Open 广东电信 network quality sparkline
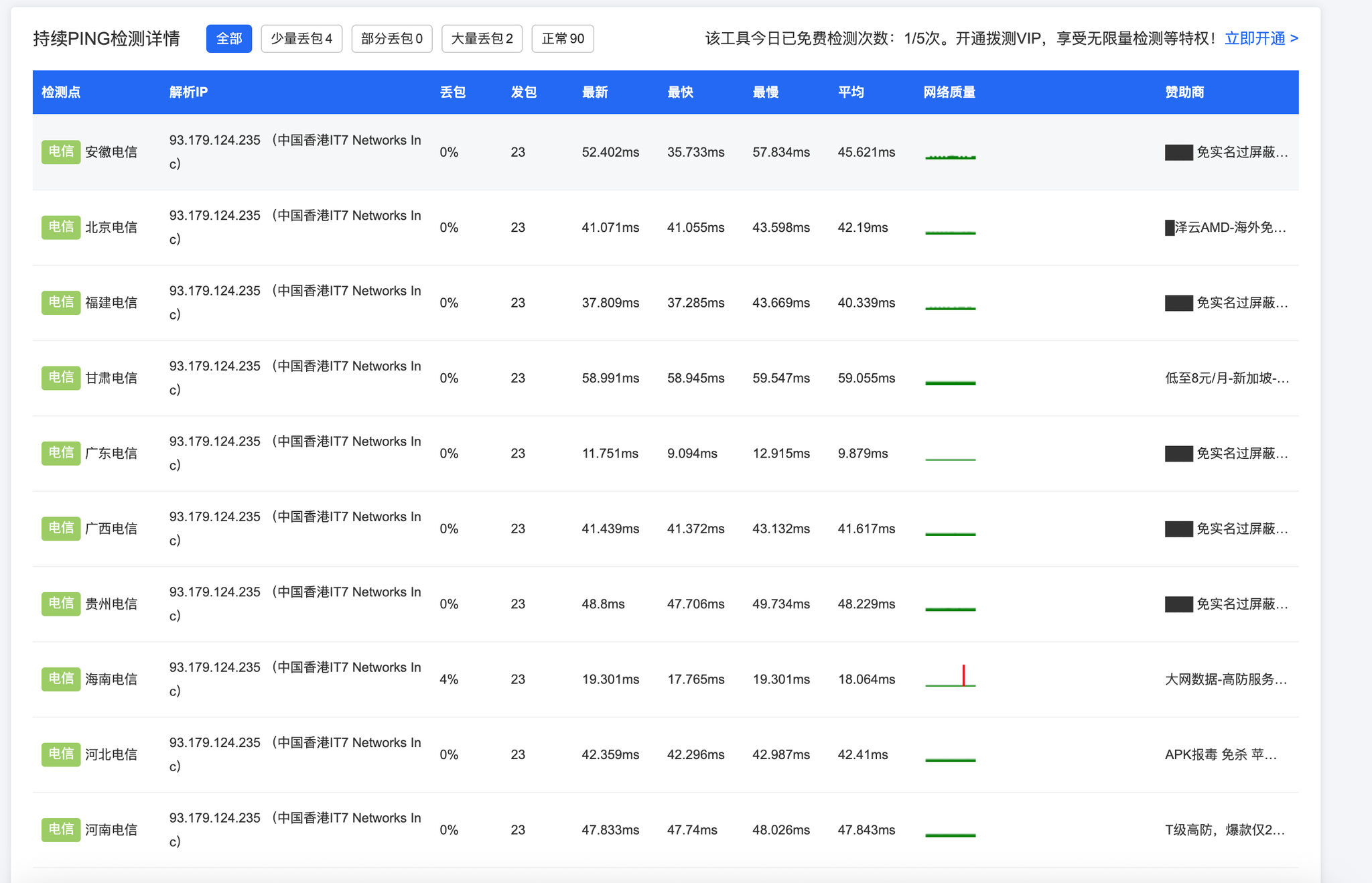Image resolution: width=1372 pixels, height=883 pixels. click(x=950, y=459)
